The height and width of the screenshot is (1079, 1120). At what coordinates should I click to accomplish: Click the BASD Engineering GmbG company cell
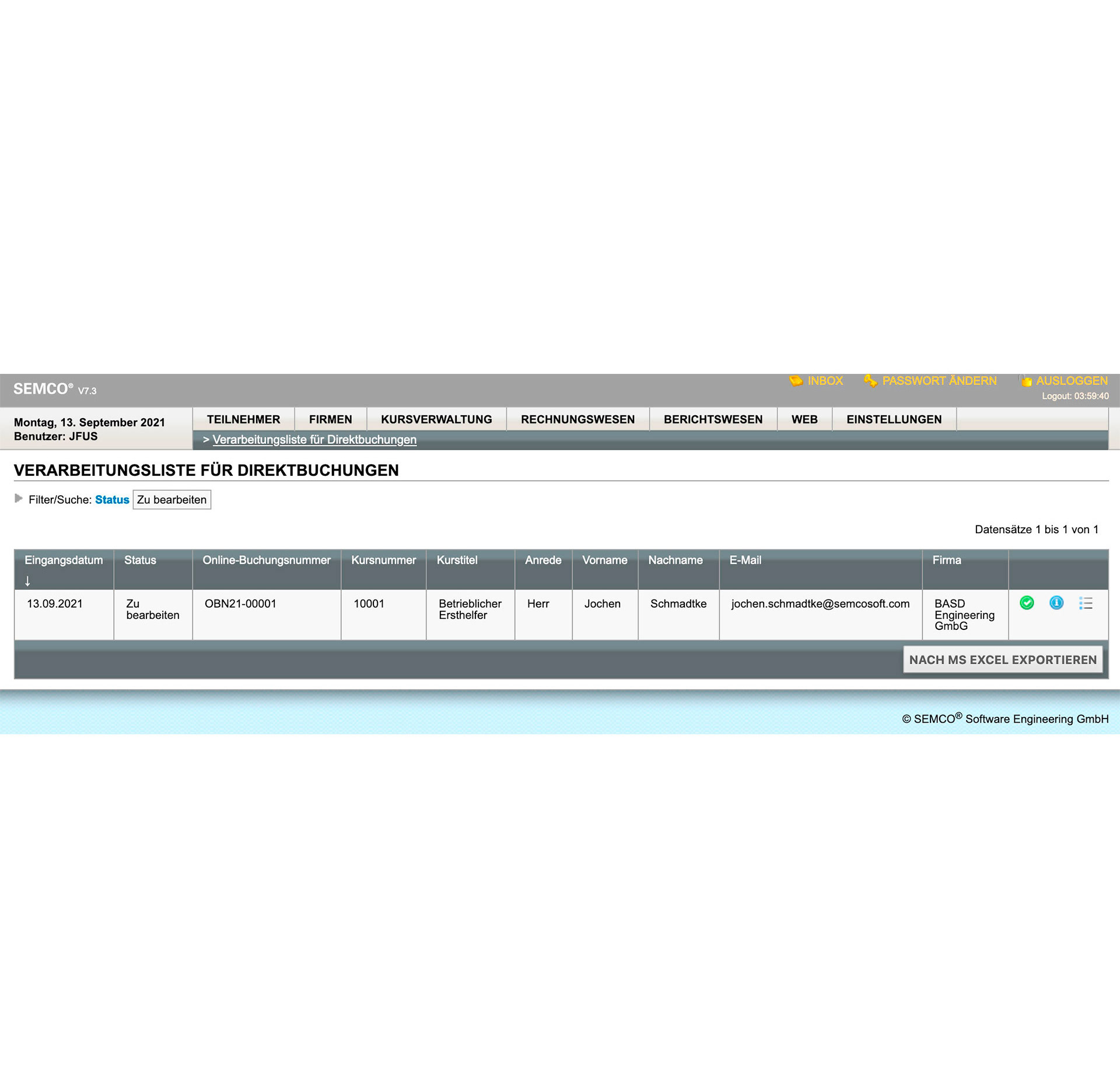964,615
